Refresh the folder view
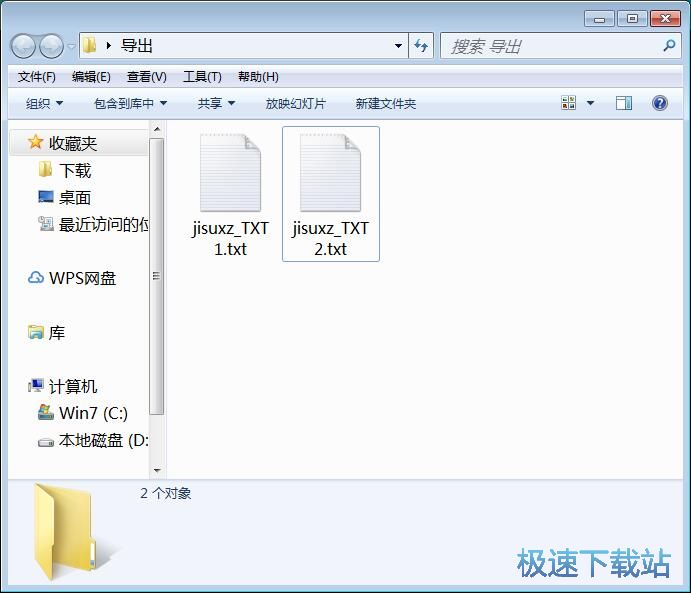Screen dimensions: 691x593 [x=421, y=46]
